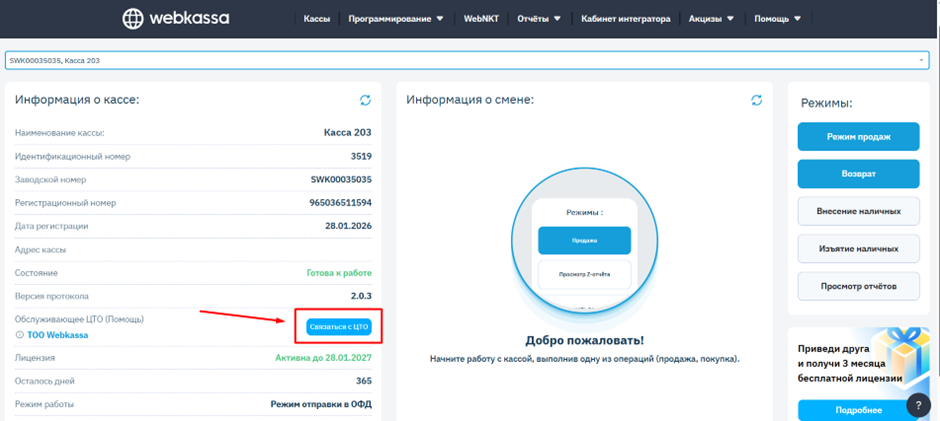Click the protocol version 2.0.3
This screenshot has width=940, height=421.
pyautogui.click(x=361, y=296)
